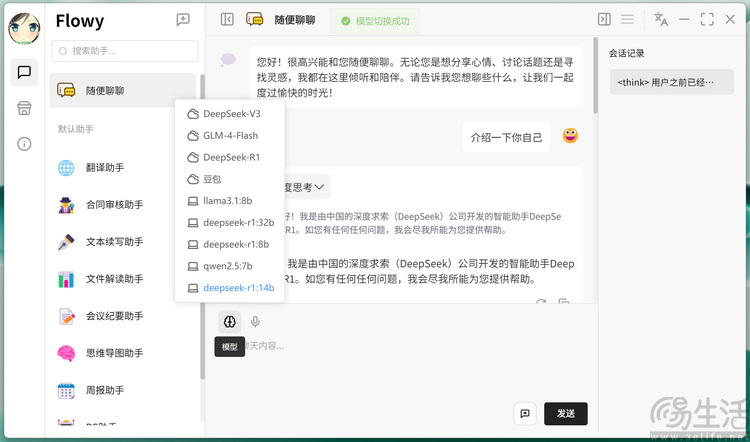The image size is (750, 442).
Task: Click the 文本续写助手 pen icon
Action: pos(66,242)
